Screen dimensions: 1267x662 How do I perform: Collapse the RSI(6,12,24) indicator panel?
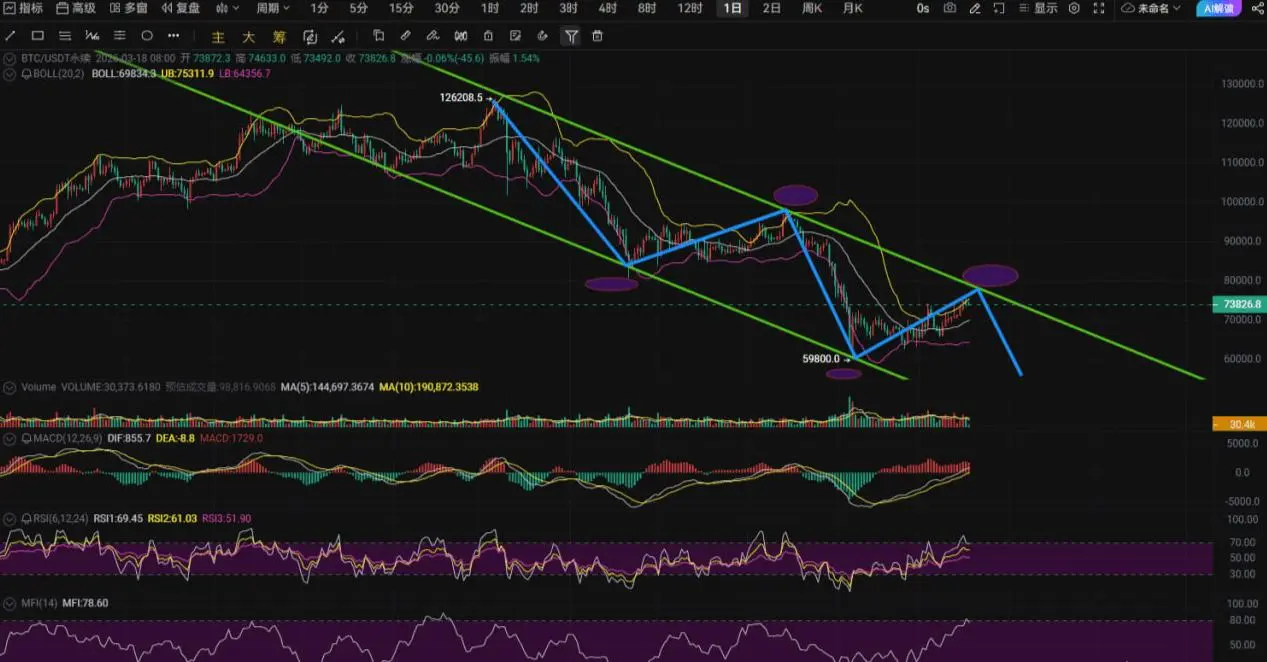(x=9, y=519)
